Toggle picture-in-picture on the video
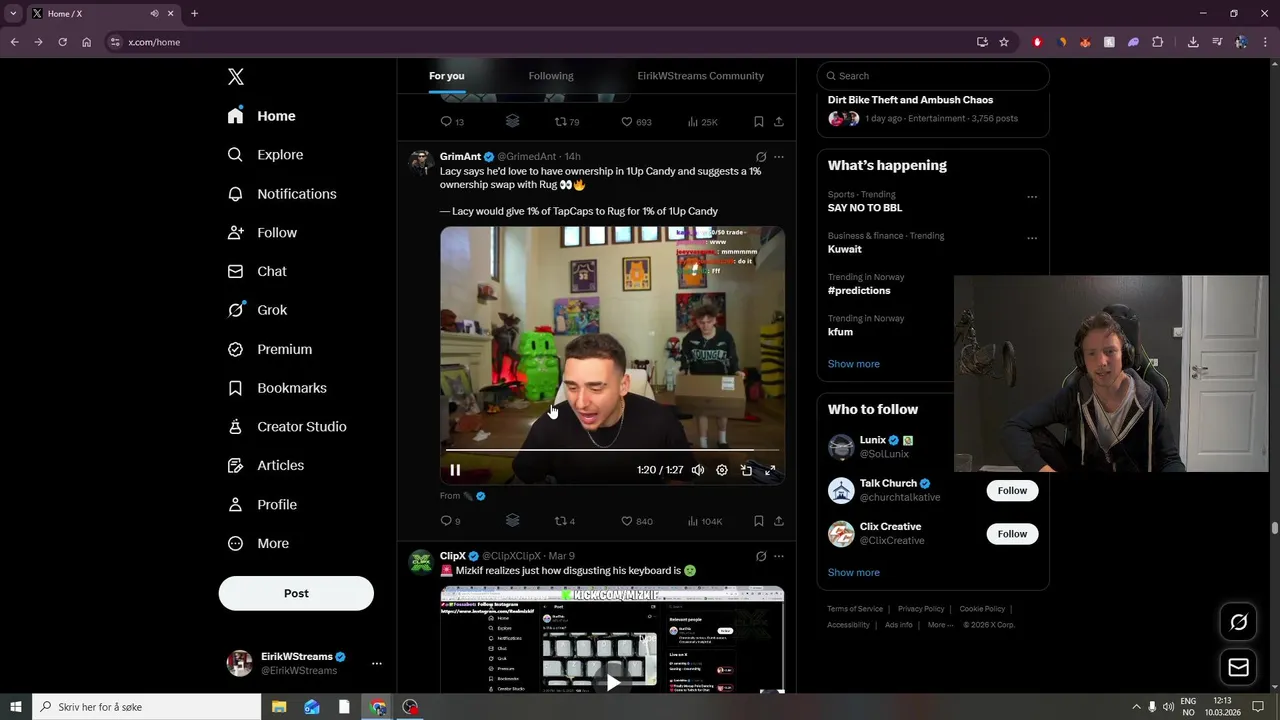Screen dimensions: 1280x720 pyautogui.click(x=746, y=470)
